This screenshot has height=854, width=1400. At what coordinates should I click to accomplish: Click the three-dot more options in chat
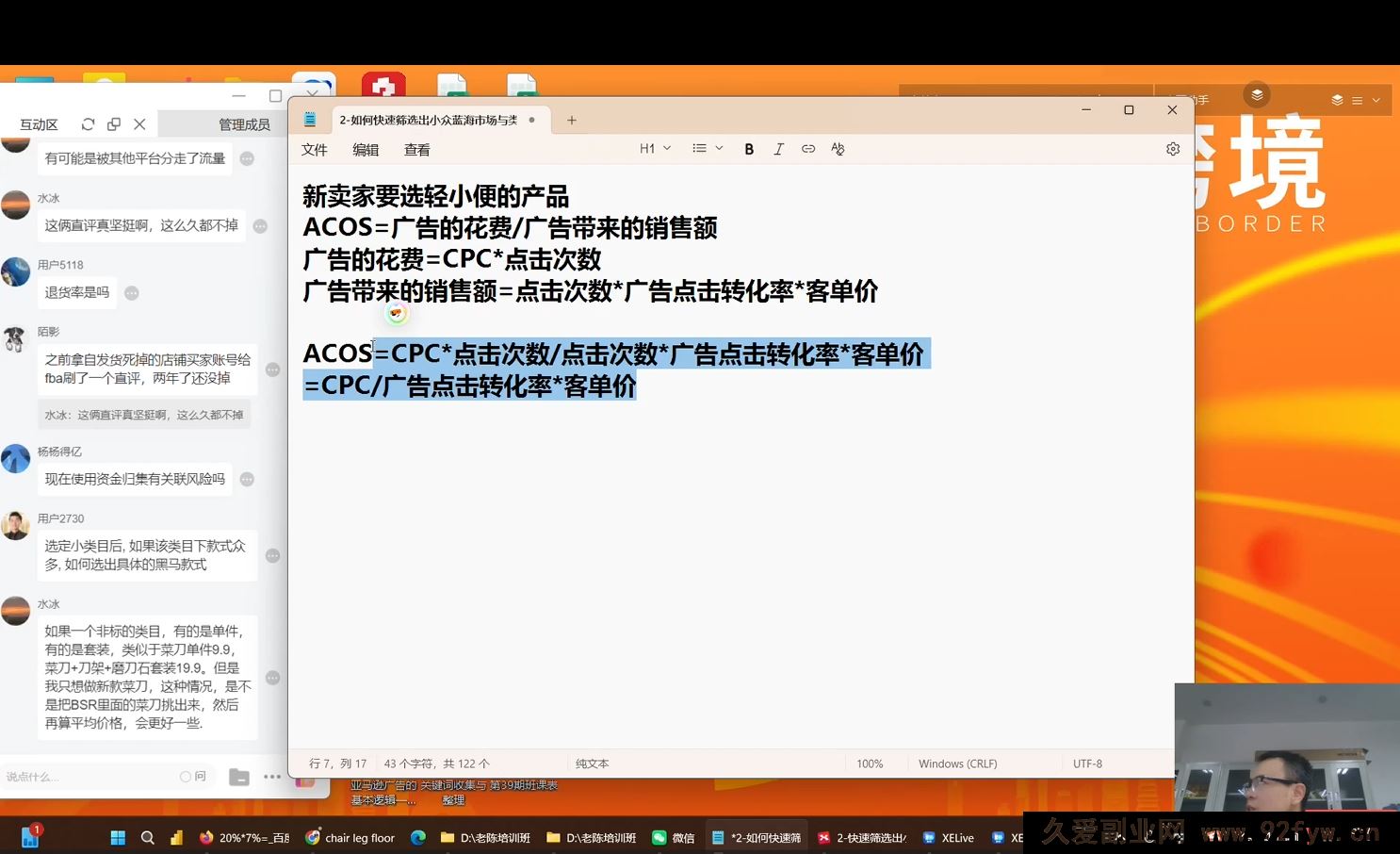click(272, 777)
